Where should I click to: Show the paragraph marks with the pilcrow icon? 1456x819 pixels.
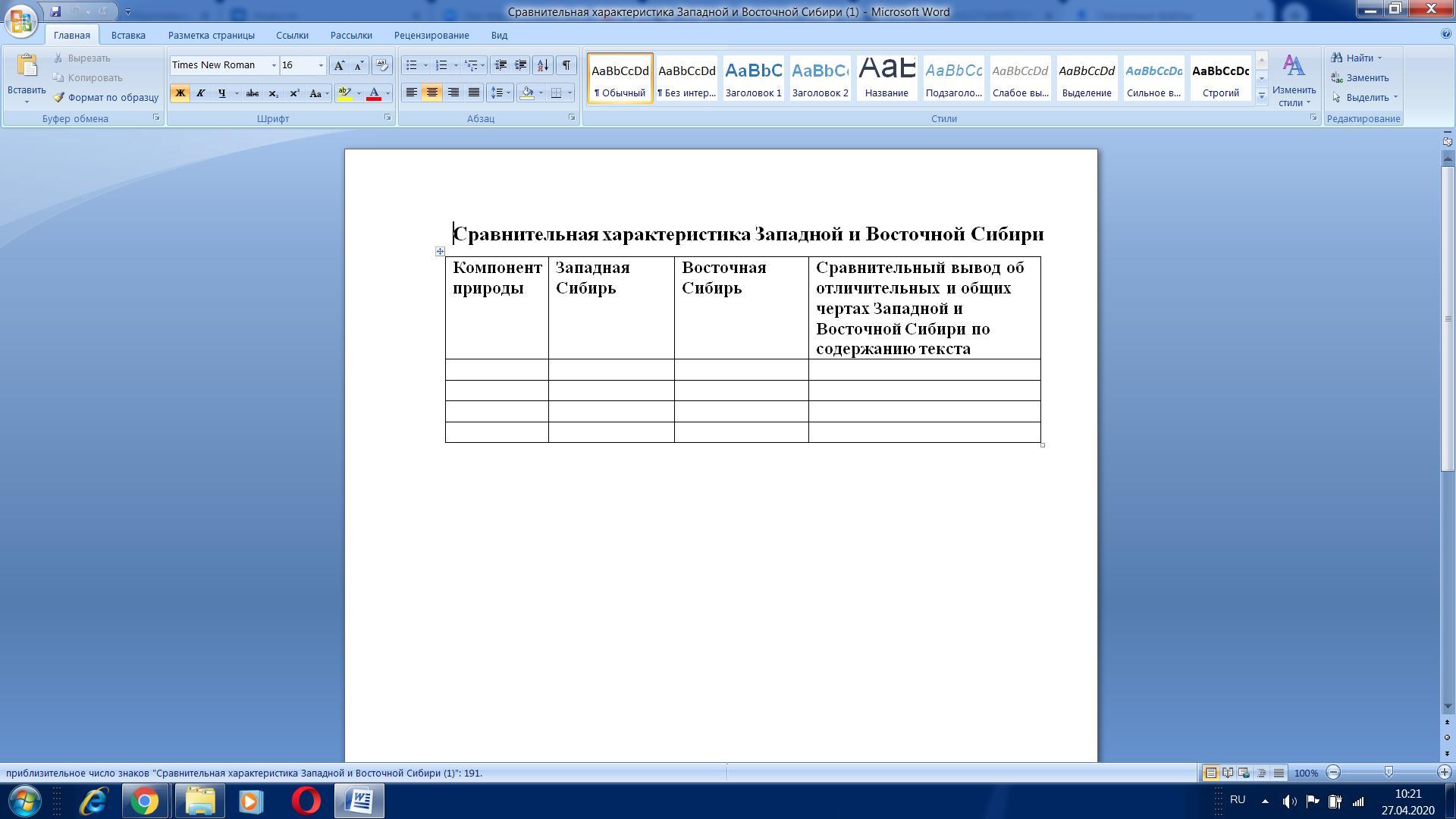coord(566,65)
